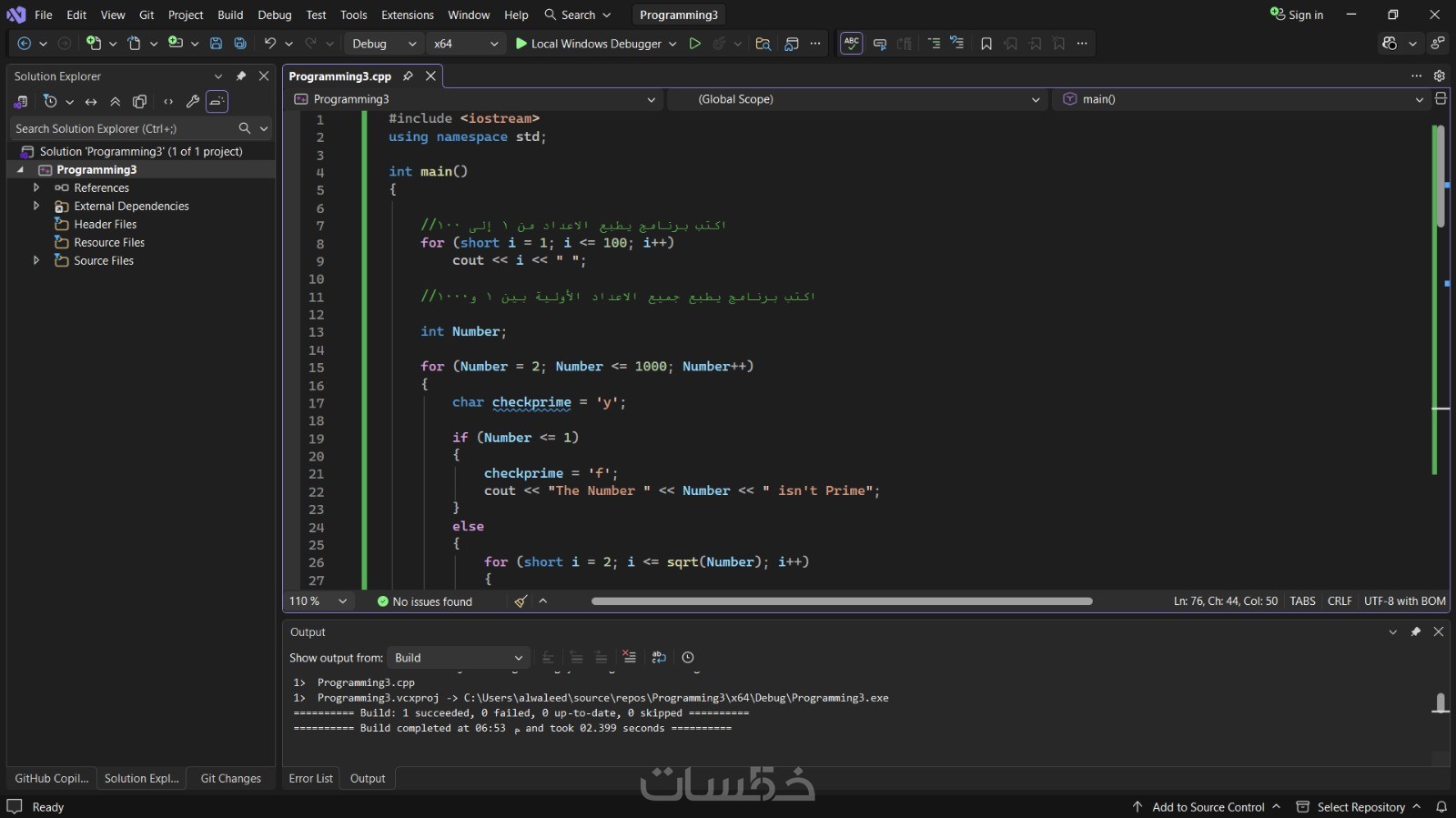Toggle Preview Selected Items in Solution Explorer
The image size is (1456, 818).
click(217, 102)
